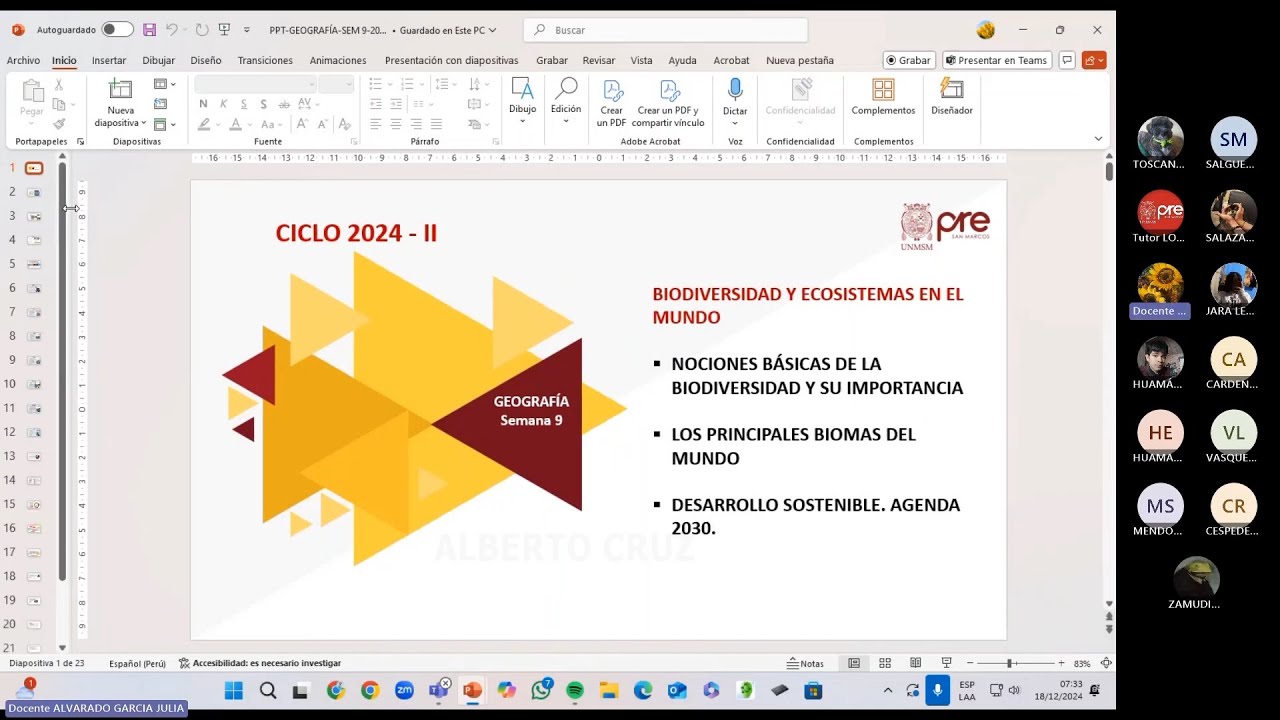The width and height of the screenshot is (1280, 720).
Task: Open the Presentación con diapositivas tab
Action: (x=451, y=60)
